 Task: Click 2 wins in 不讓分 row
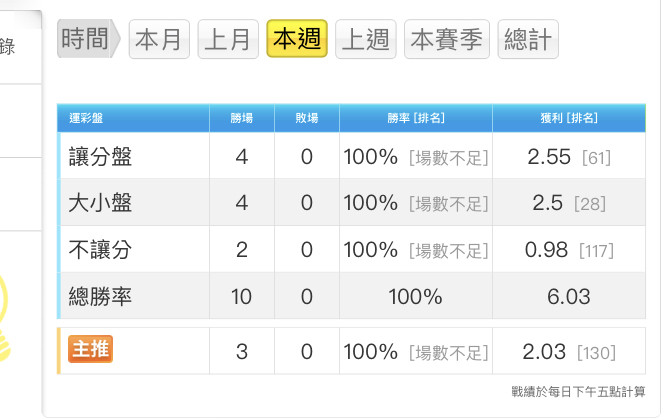(x=242, y=250)
